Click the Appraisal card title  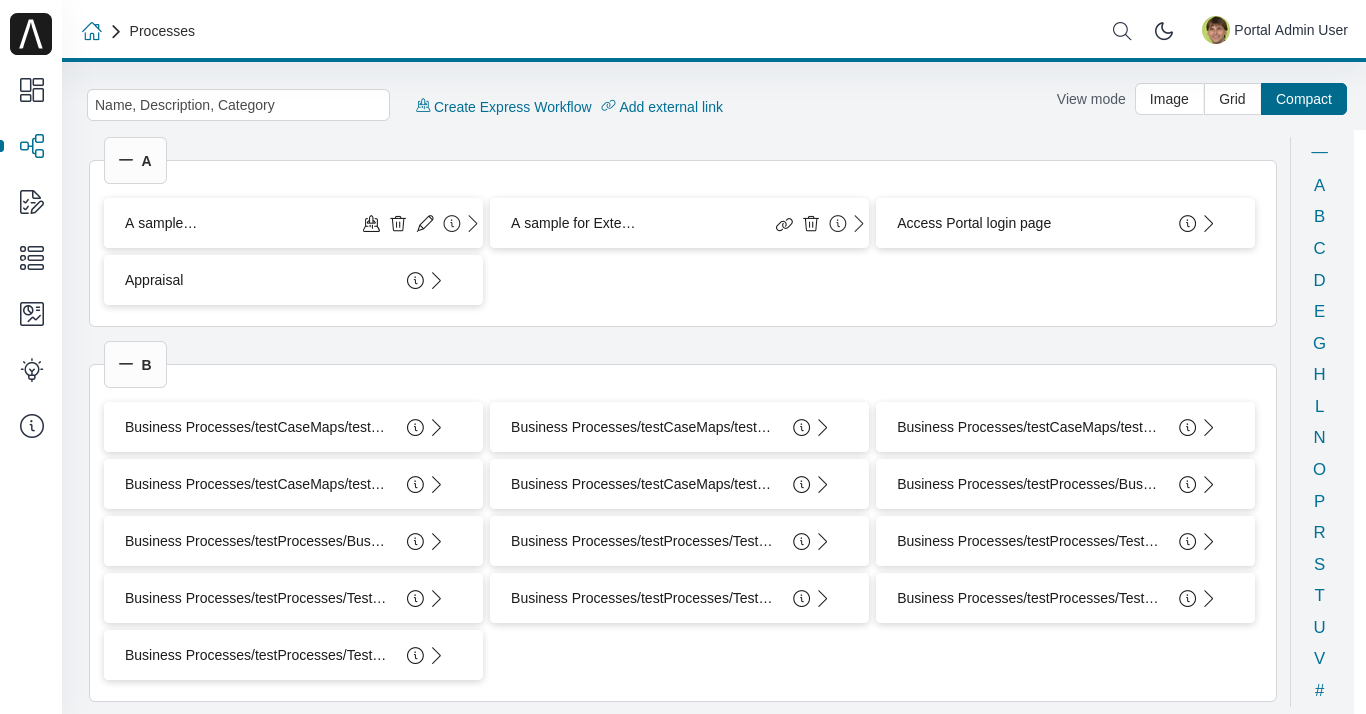coord(154,280)
